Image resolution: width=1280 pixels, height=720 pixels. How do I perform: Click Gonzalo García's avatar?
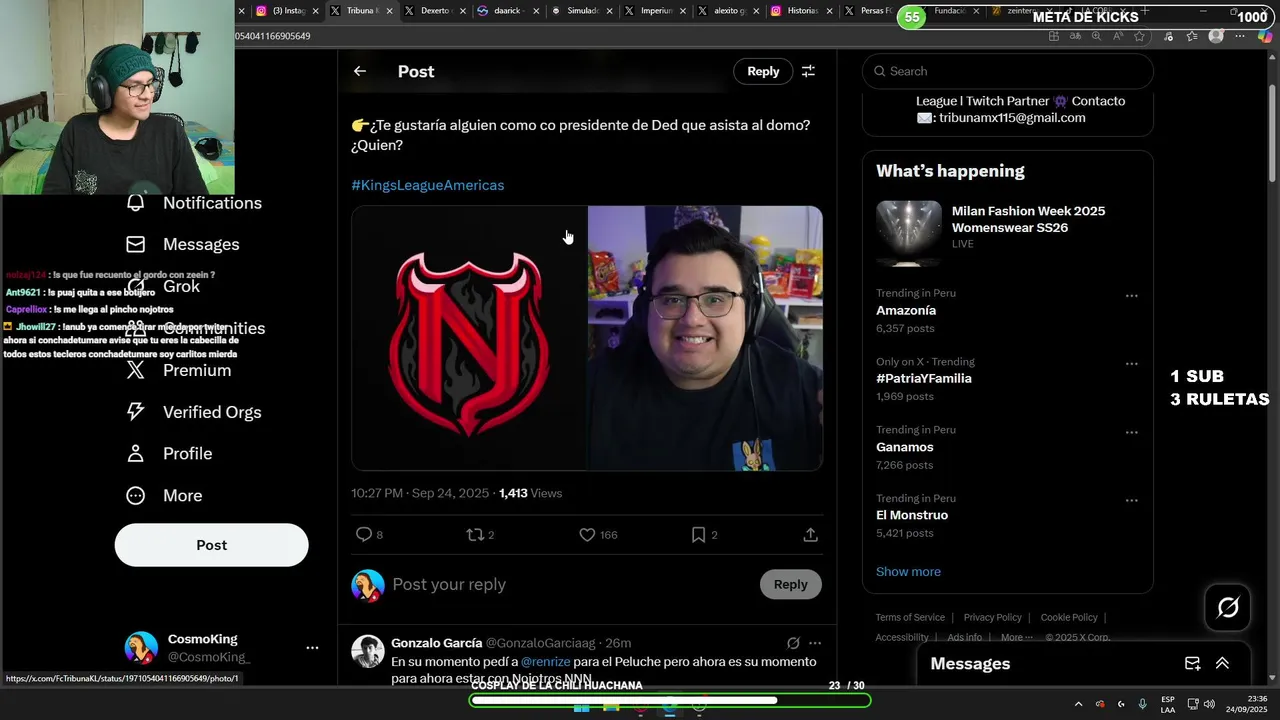click(x=368, y=651)
